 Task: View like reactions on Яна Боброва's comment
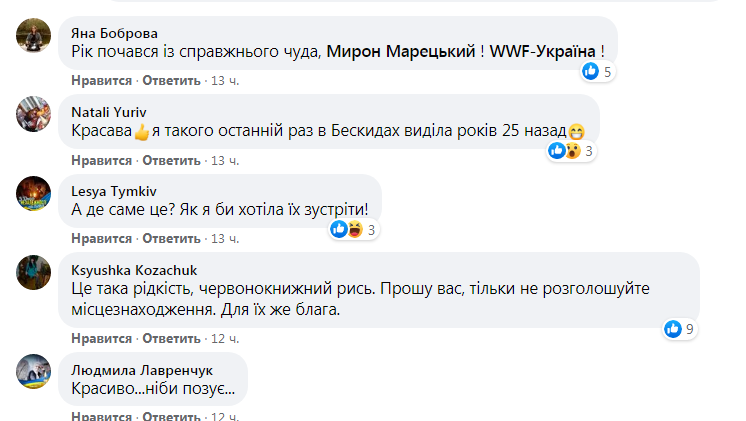point(598,71)
